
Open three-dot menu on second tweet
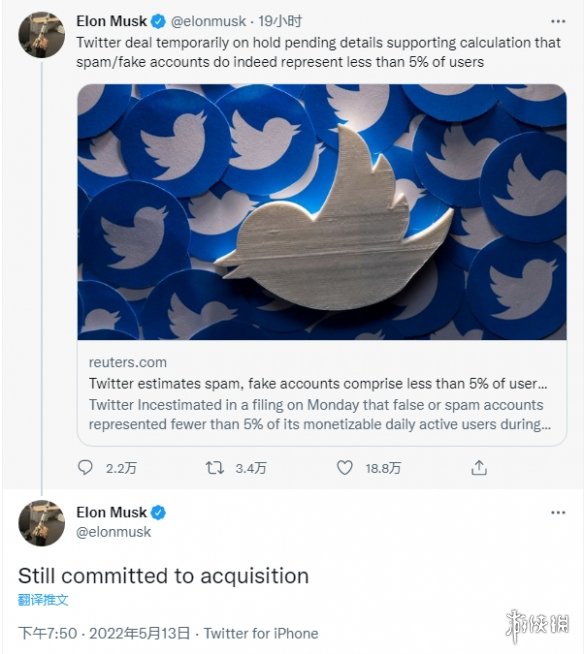(558, 513)
